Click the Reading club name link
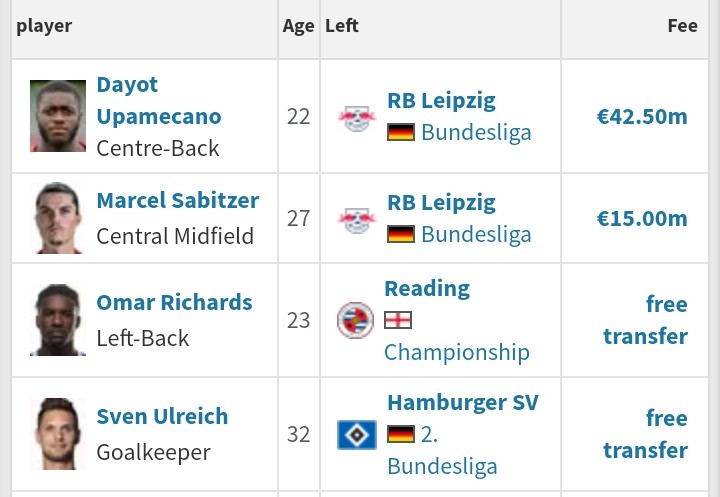Screen dimensions: 720x497 tap(427, 289)
